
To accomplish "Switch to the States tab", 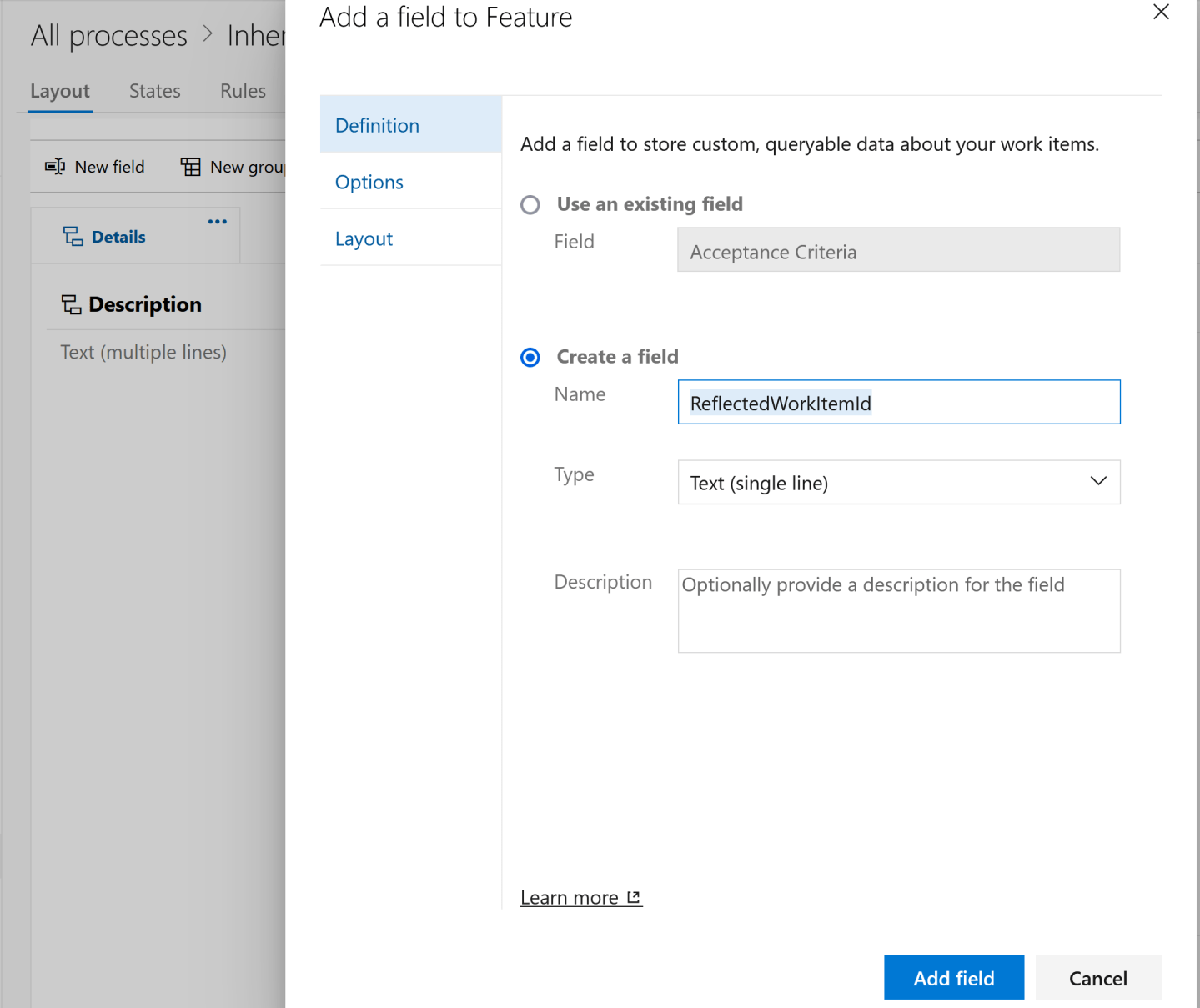I will tap(154, 90).
